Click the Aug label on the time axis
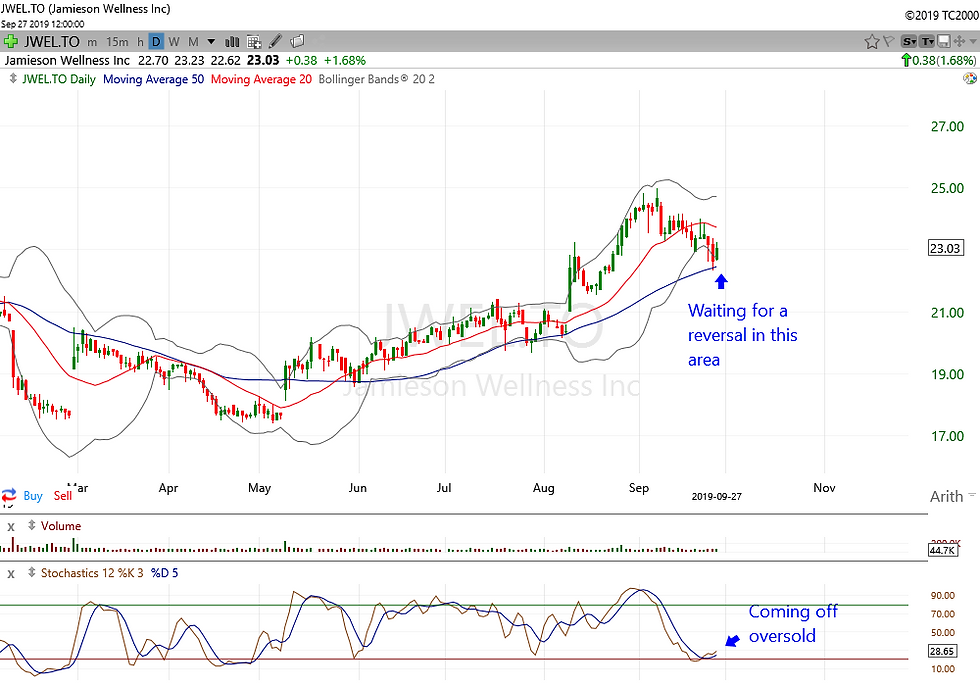Image resolution: width=980 pixels, height=686 pixels. (543, 487)
